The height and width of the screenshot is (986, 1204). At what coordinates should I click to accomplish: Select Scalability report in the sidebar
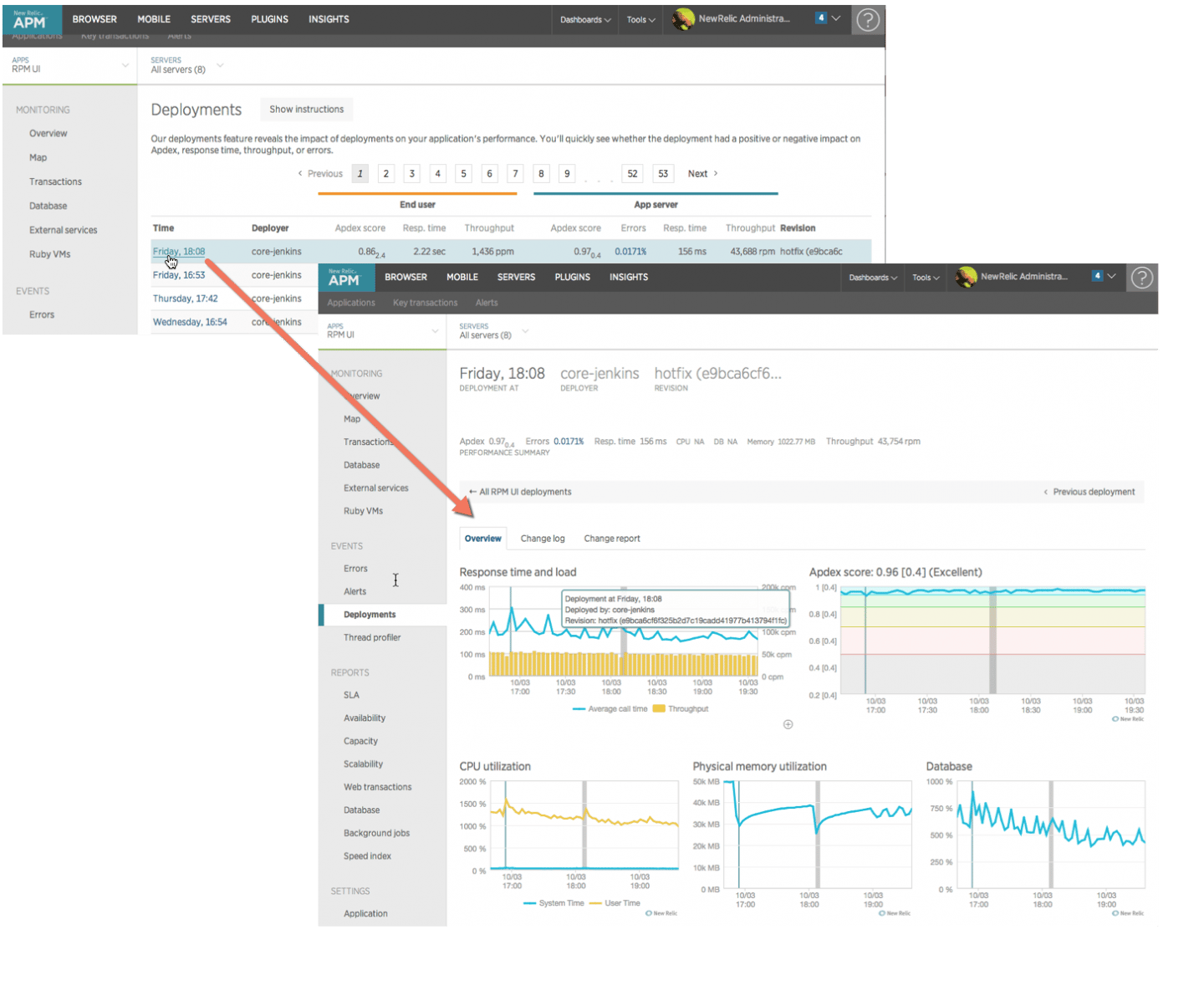(363, 764)
